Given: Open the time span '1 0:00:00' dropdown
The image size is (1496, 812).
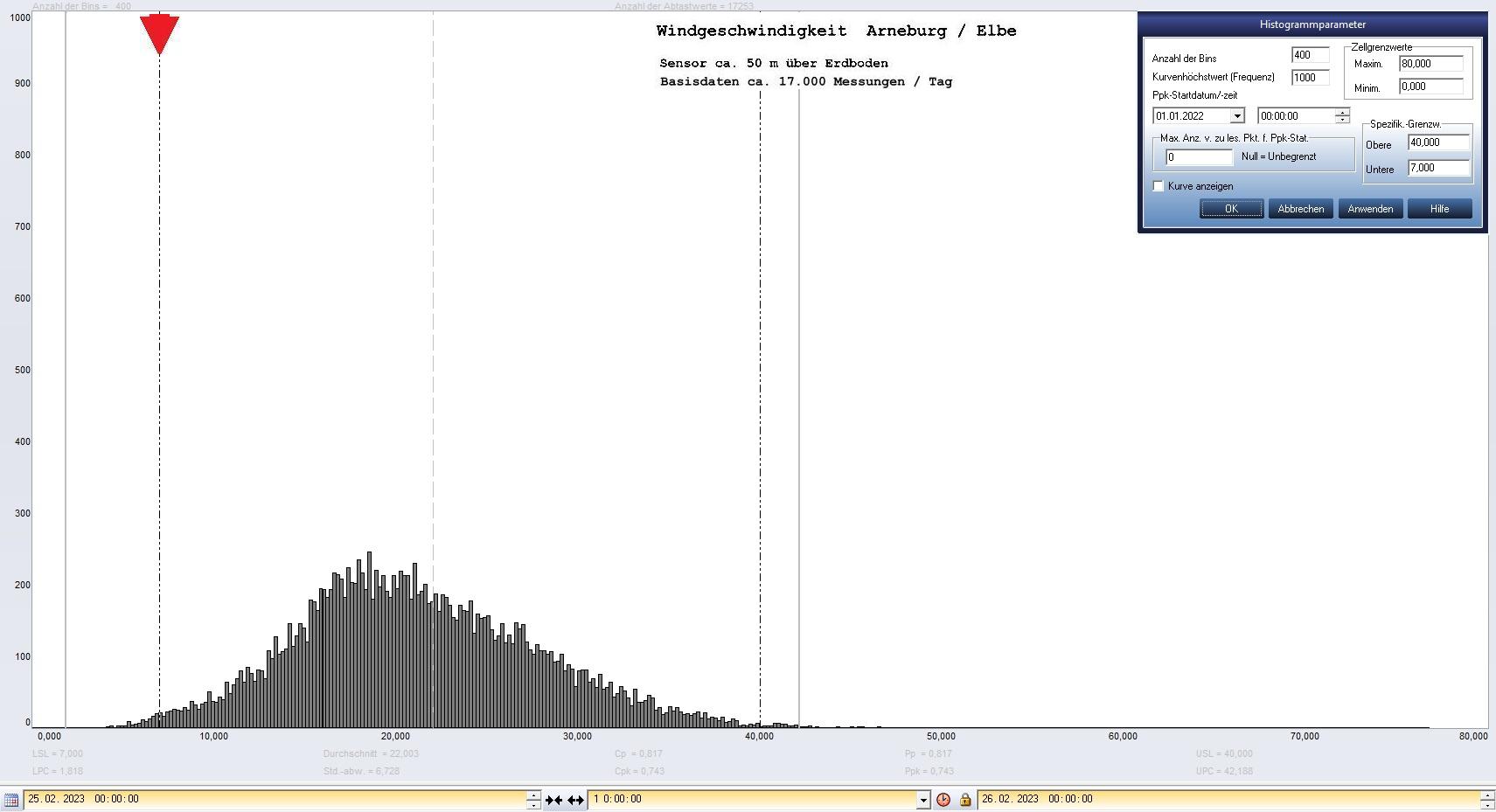Looking at the screenshot, I should tap(923, 800).
